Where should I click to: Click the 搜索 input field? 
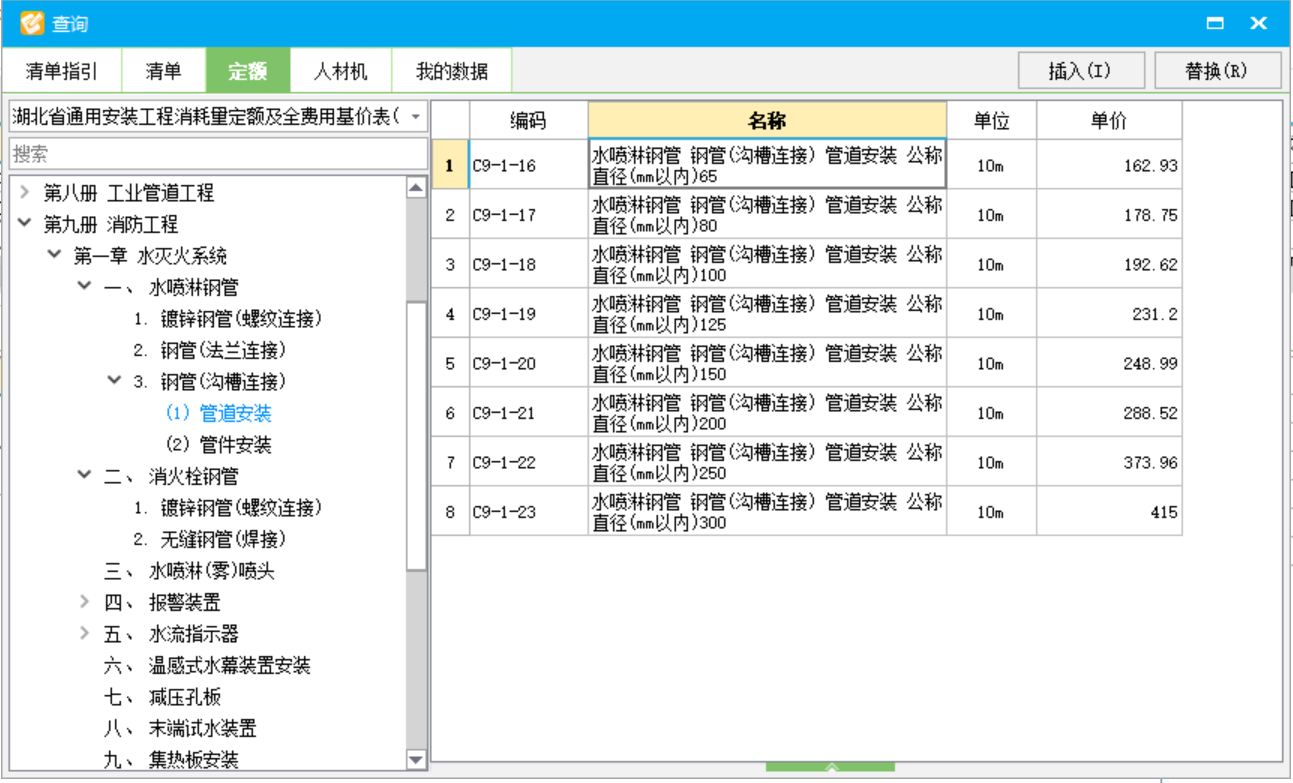tap(218, 154)
